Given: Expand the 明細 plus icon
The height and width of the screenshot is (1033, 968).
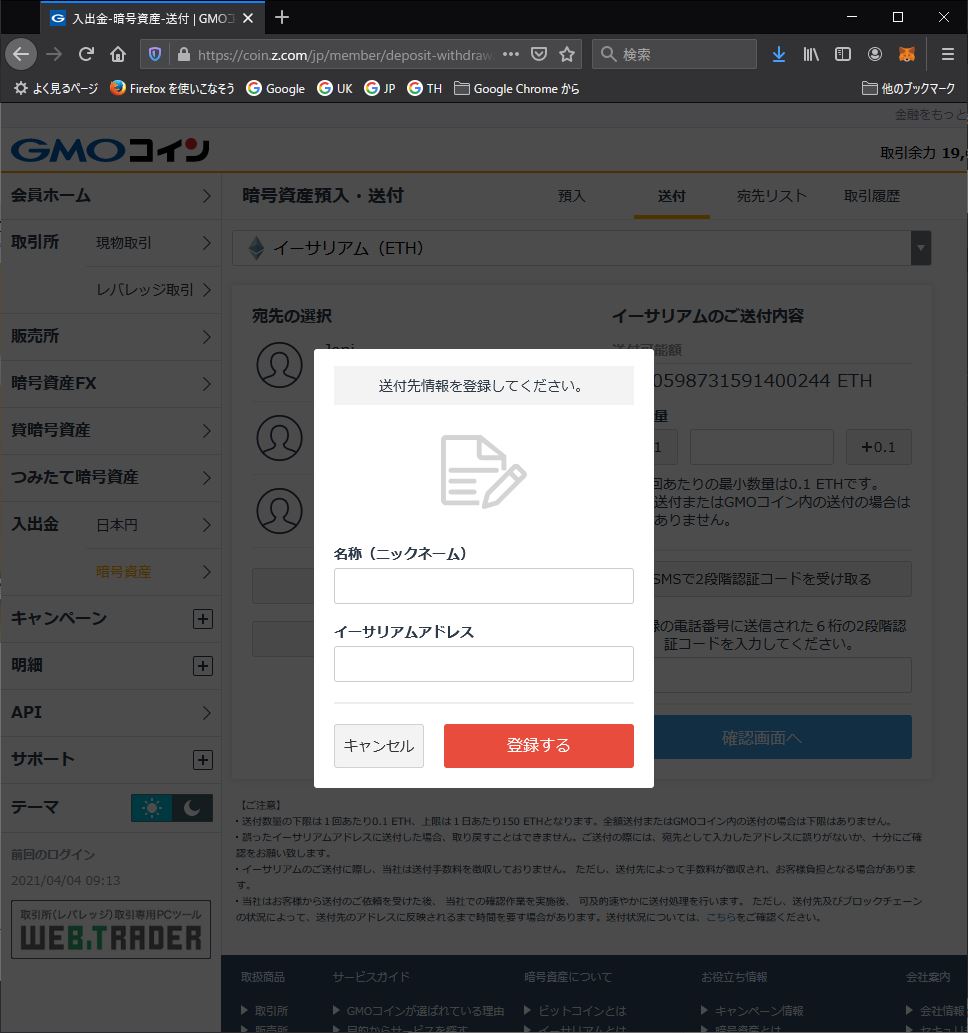Looking at the screenshot, I should (202, 665).
